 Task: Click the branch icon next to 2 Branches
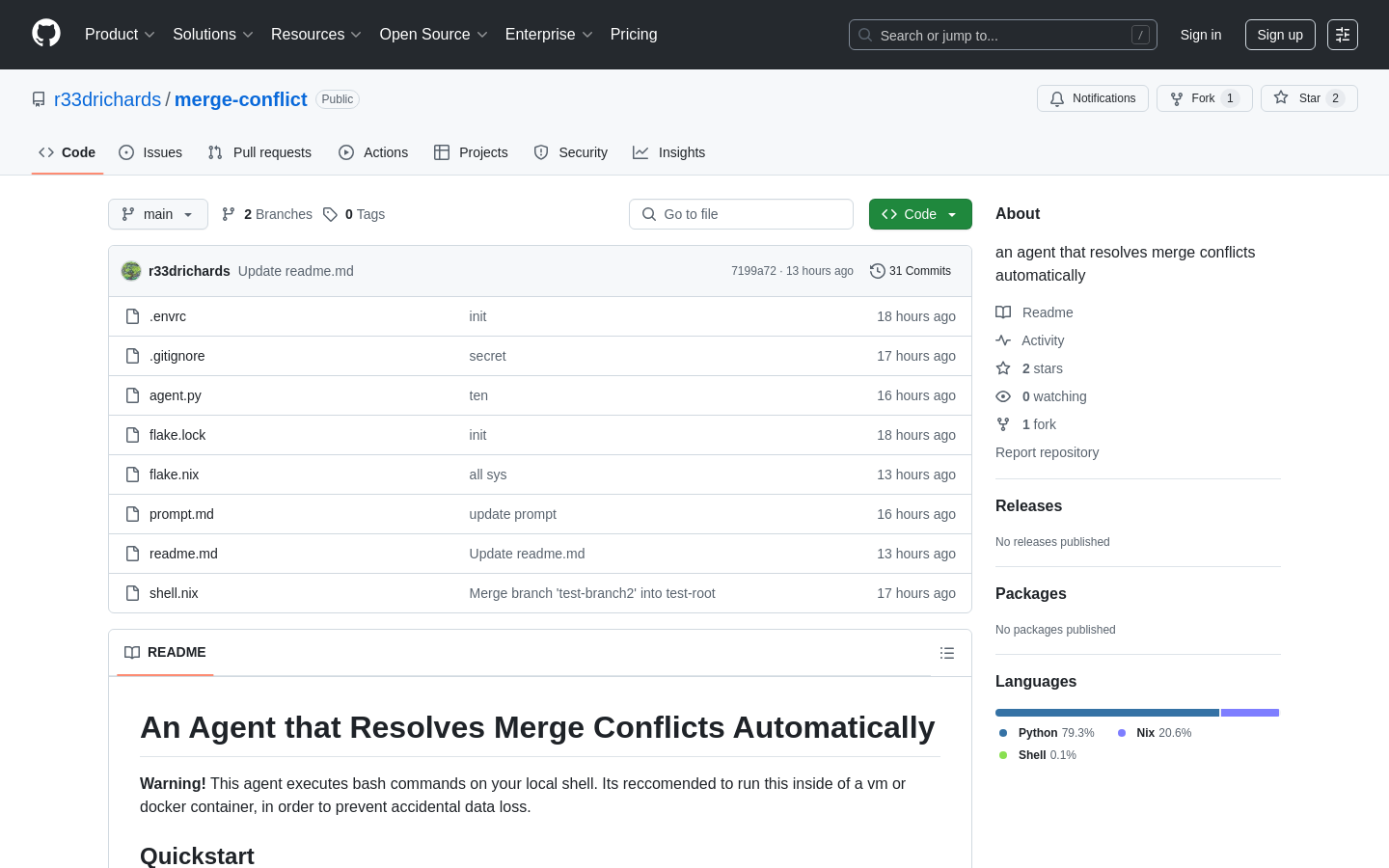click(229, 214)
